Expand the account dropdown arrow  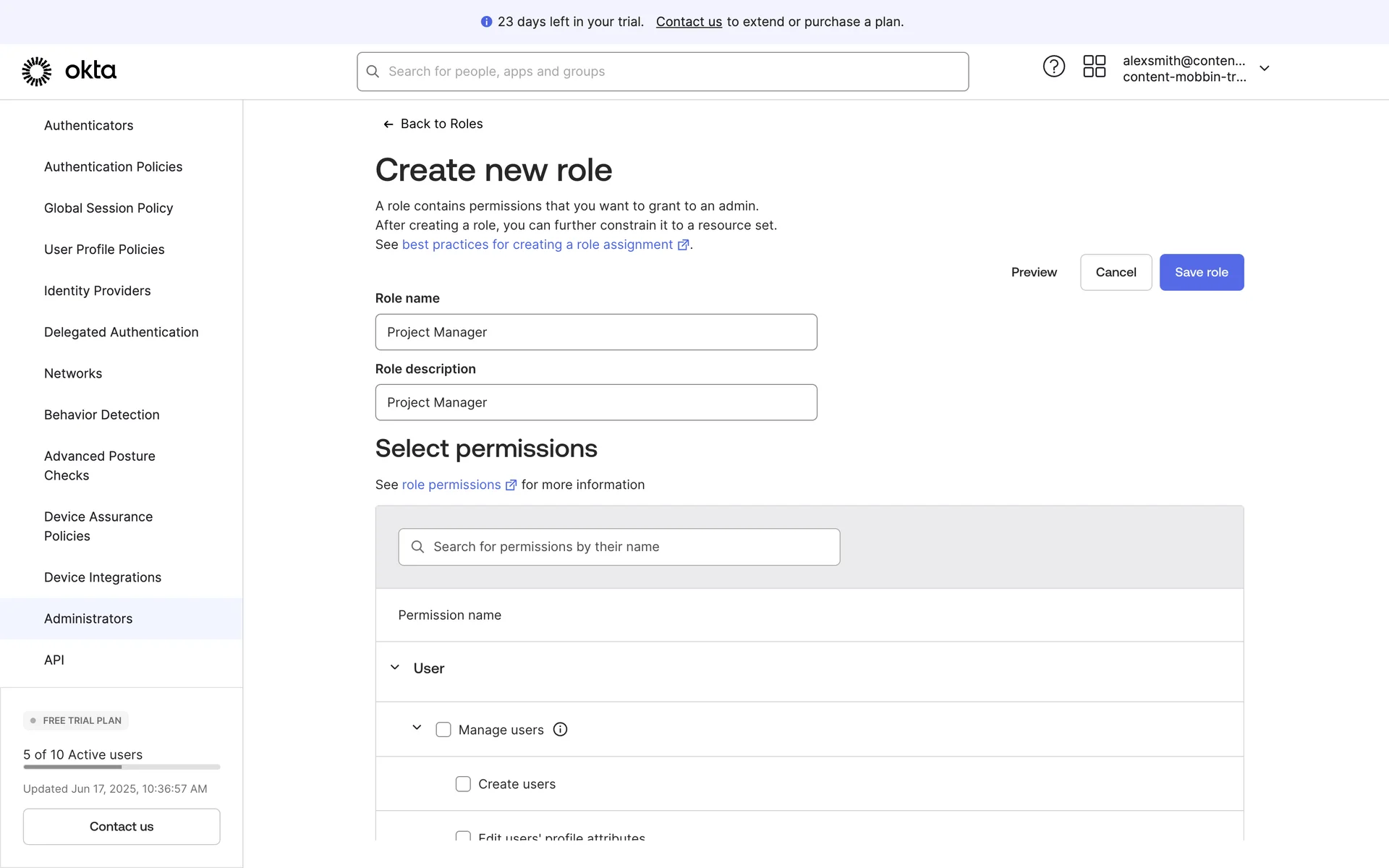click(x=1264, y=69)
